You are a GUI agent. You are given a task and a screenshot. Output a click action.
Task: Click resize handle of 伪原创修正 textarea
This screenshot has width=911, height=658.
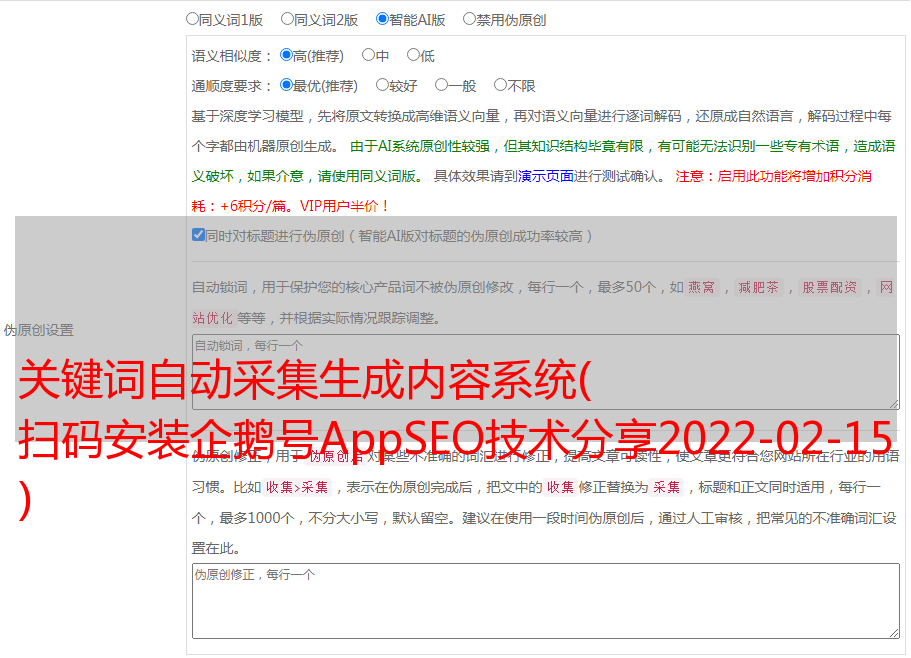[x=894, y=634]
